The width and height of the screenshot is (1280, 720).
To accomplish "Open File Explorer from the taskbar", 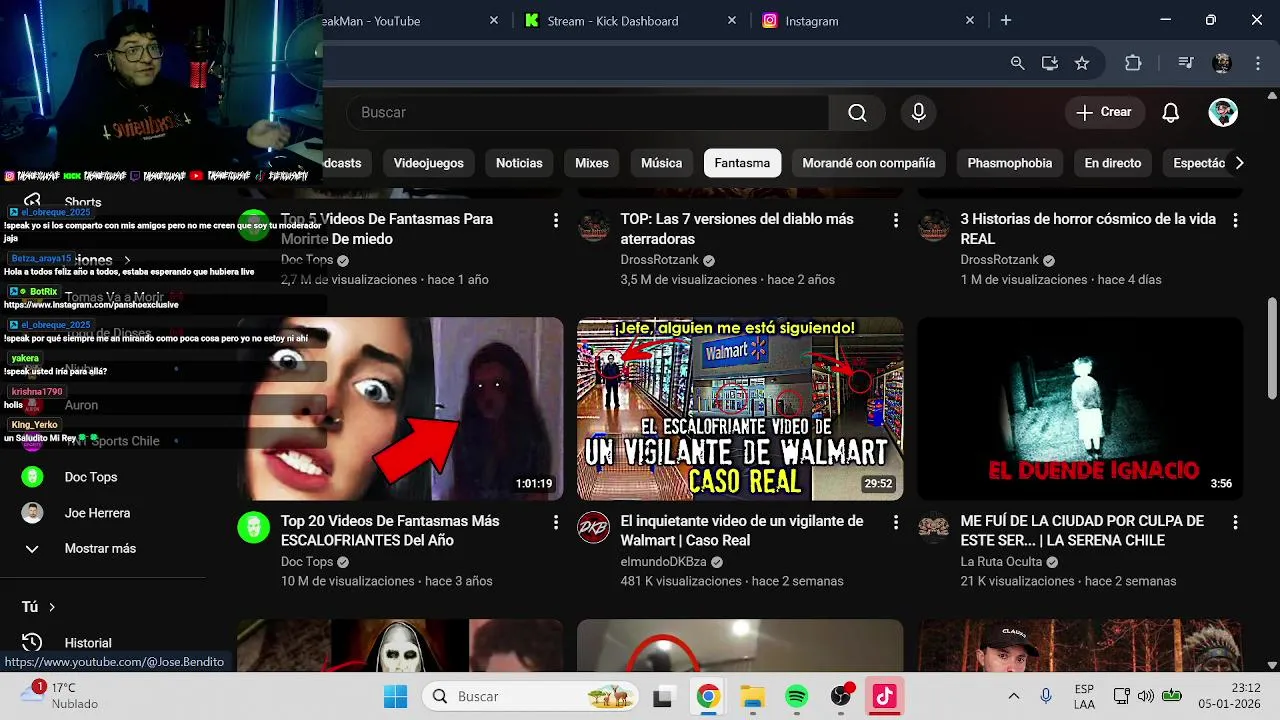I will [x=752, y=696].
